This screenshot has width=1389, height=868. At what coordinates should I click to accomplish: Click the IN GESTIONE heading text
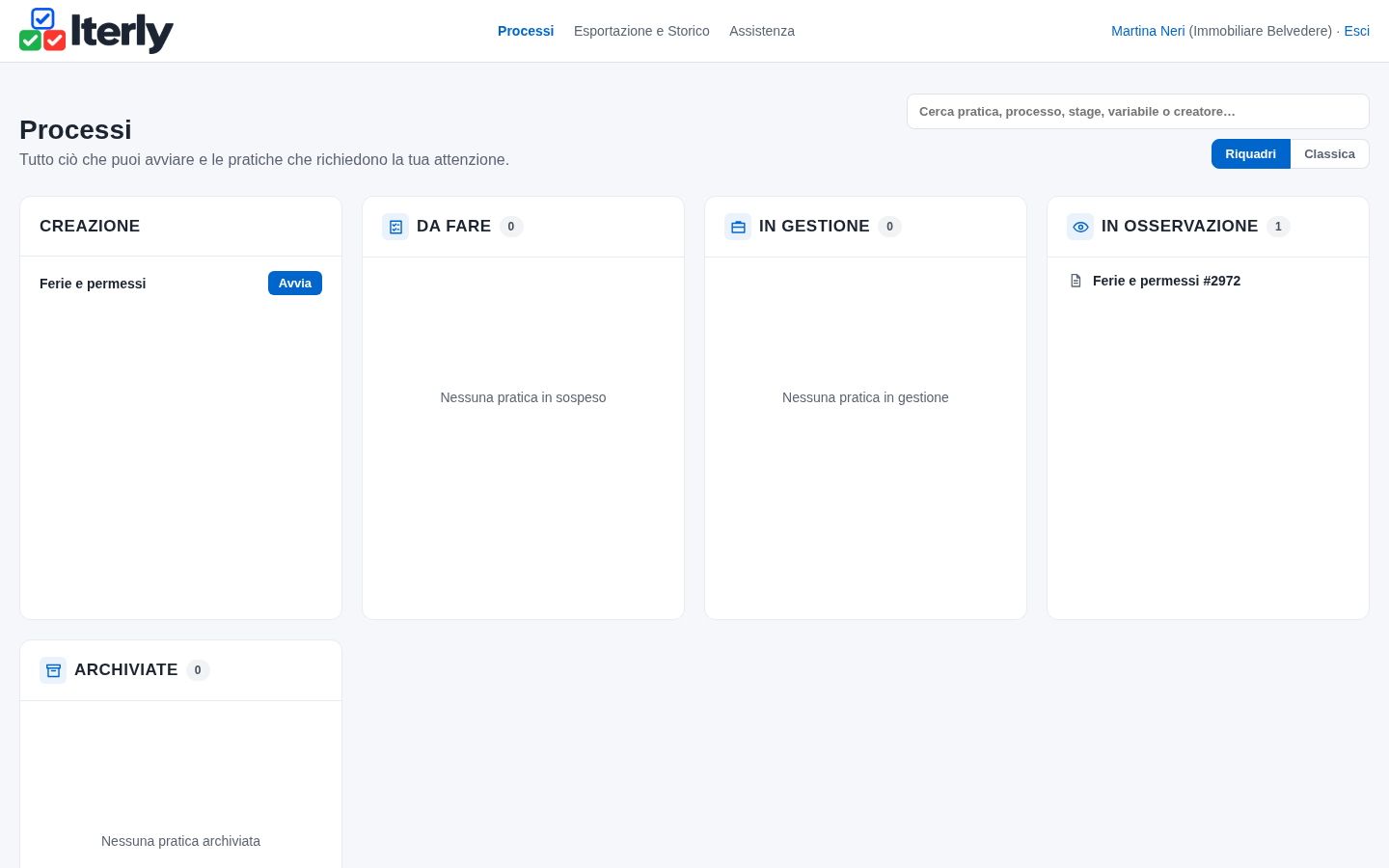pyautogui.click(x=814, y=226)
